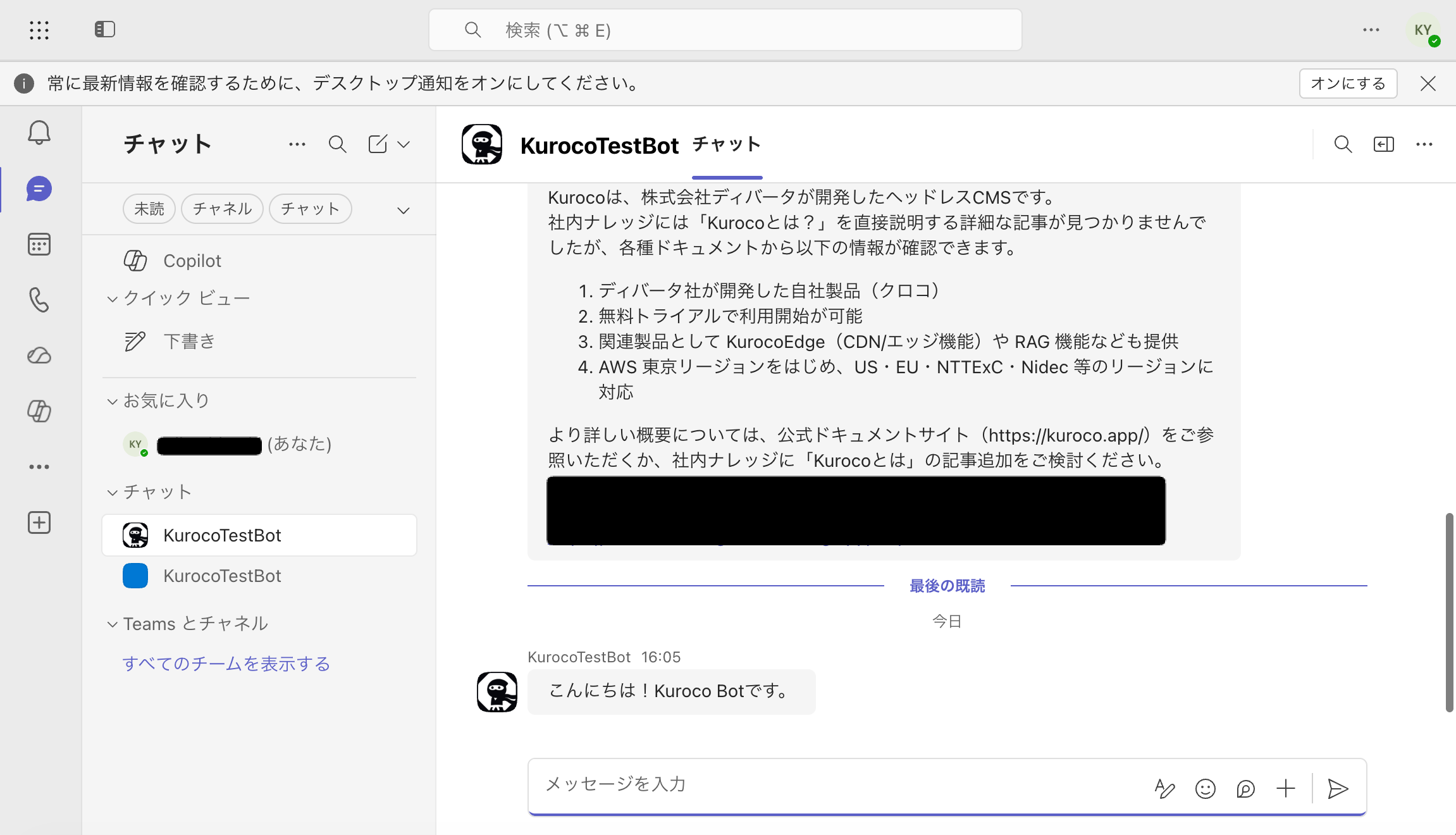
Task: Toggle the チャット filter chip
Action: click(x=310, y=209)
